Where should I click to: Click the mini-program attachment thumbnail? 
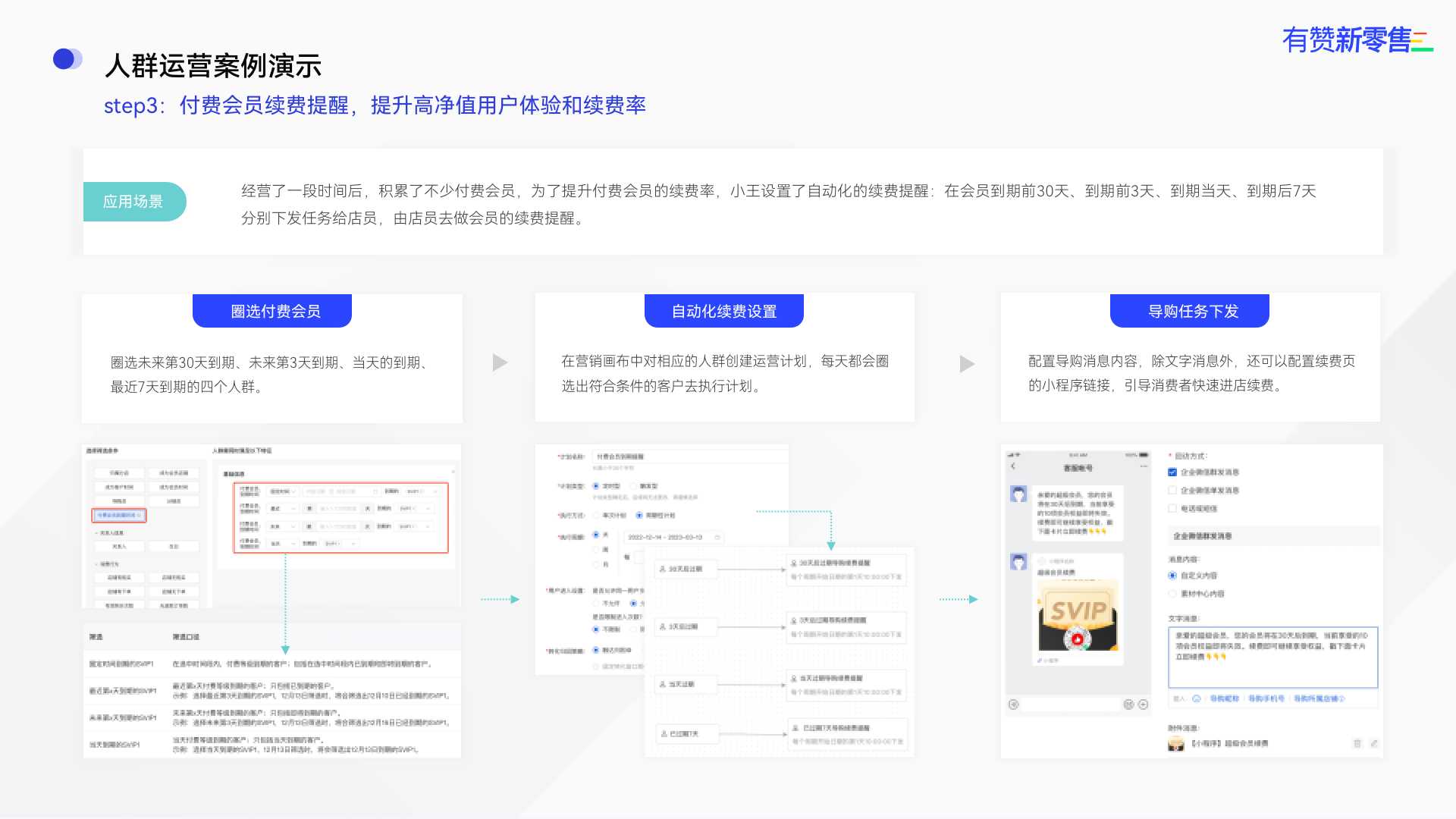pyautogui.click(x=1176, y=744)
